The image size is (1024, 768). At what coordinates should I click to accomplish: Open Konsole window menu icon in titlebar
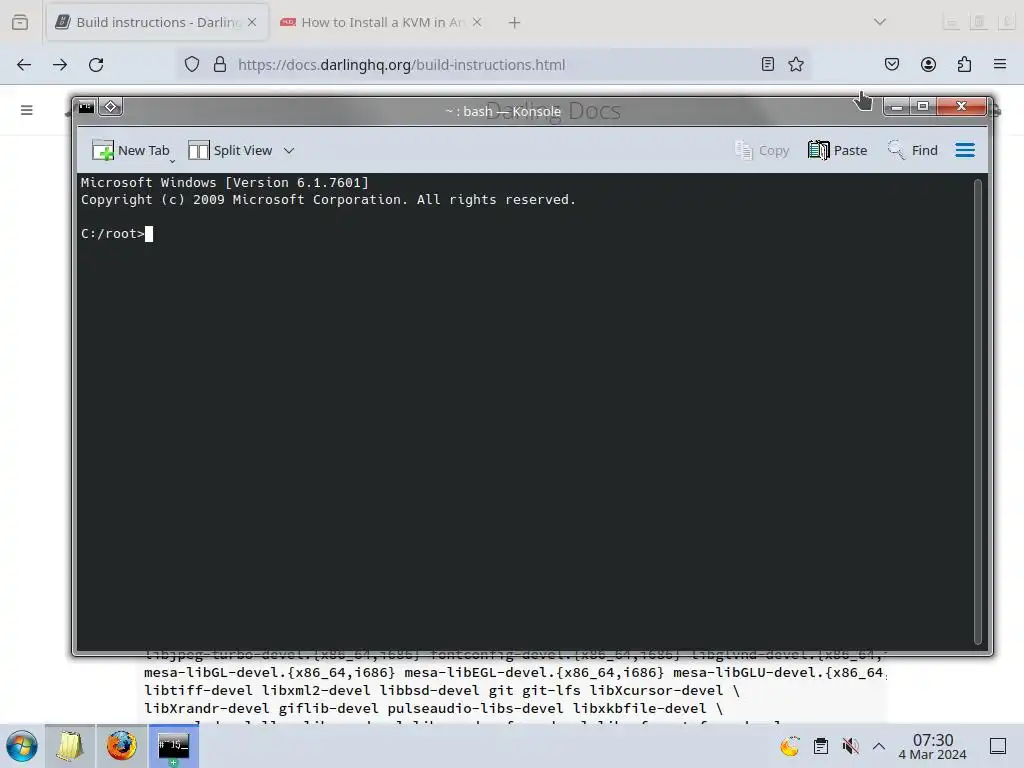(86, 106)
